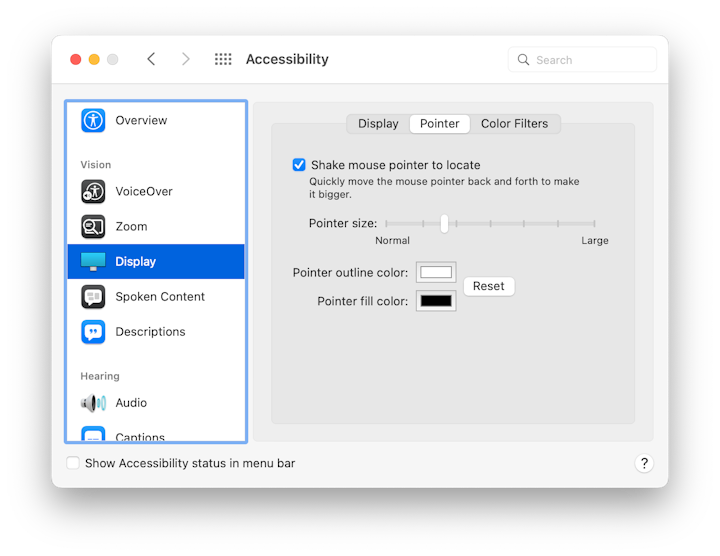Disable Shake mouse pointer to locate
The width and height of the screenshot is (720, 556).
(299, 165)
